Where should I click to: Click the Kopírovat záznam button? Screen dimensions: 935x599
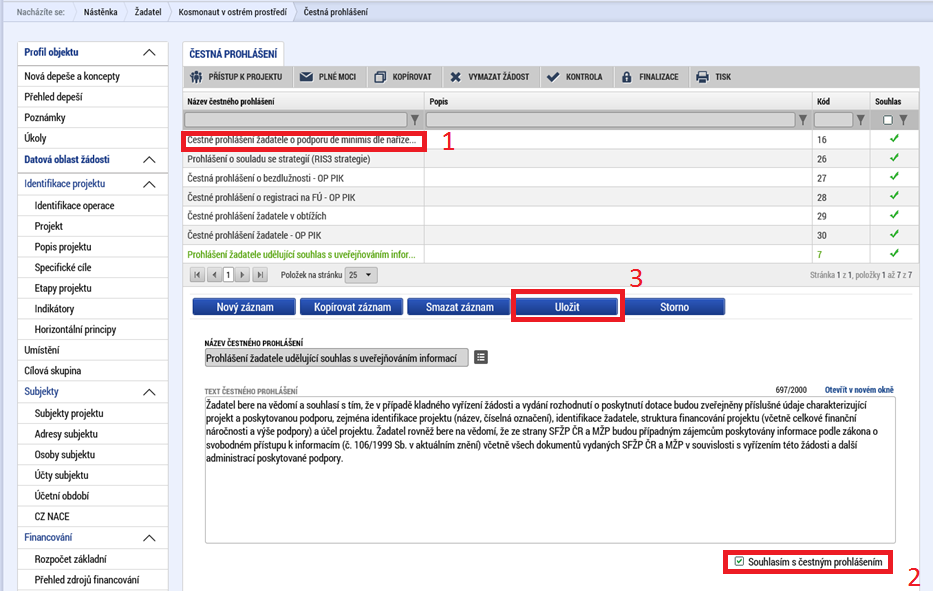coord(352,307)
